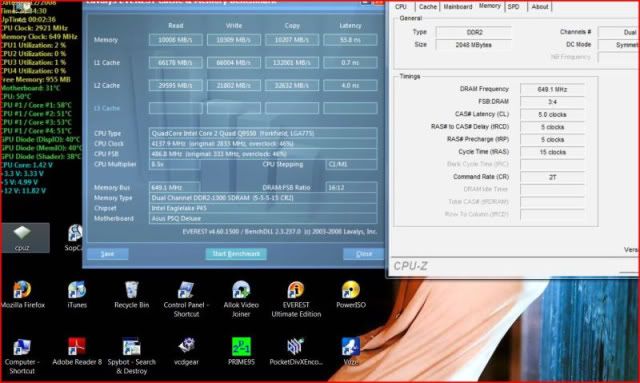
Task: Click the RAS# Precharge value in CPU-Z
Action: (x=552, y=140)
